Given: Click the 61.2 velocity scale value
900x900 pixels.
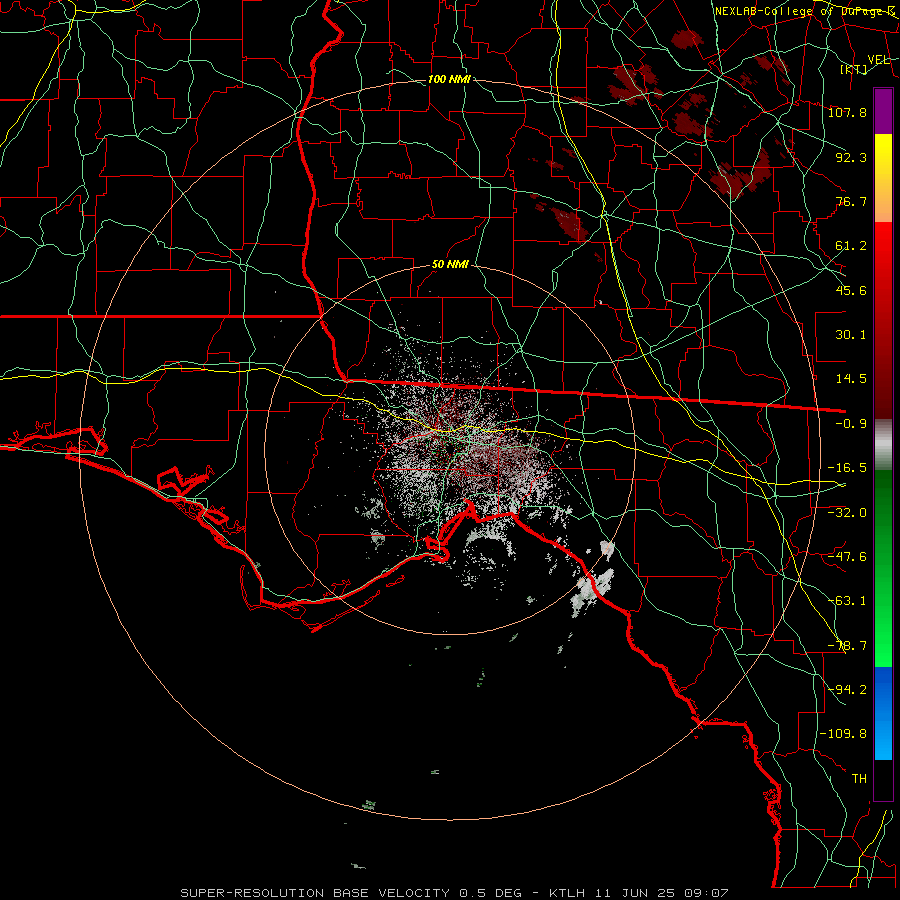Looking at the screenshot, I should [x=851, y=246].
